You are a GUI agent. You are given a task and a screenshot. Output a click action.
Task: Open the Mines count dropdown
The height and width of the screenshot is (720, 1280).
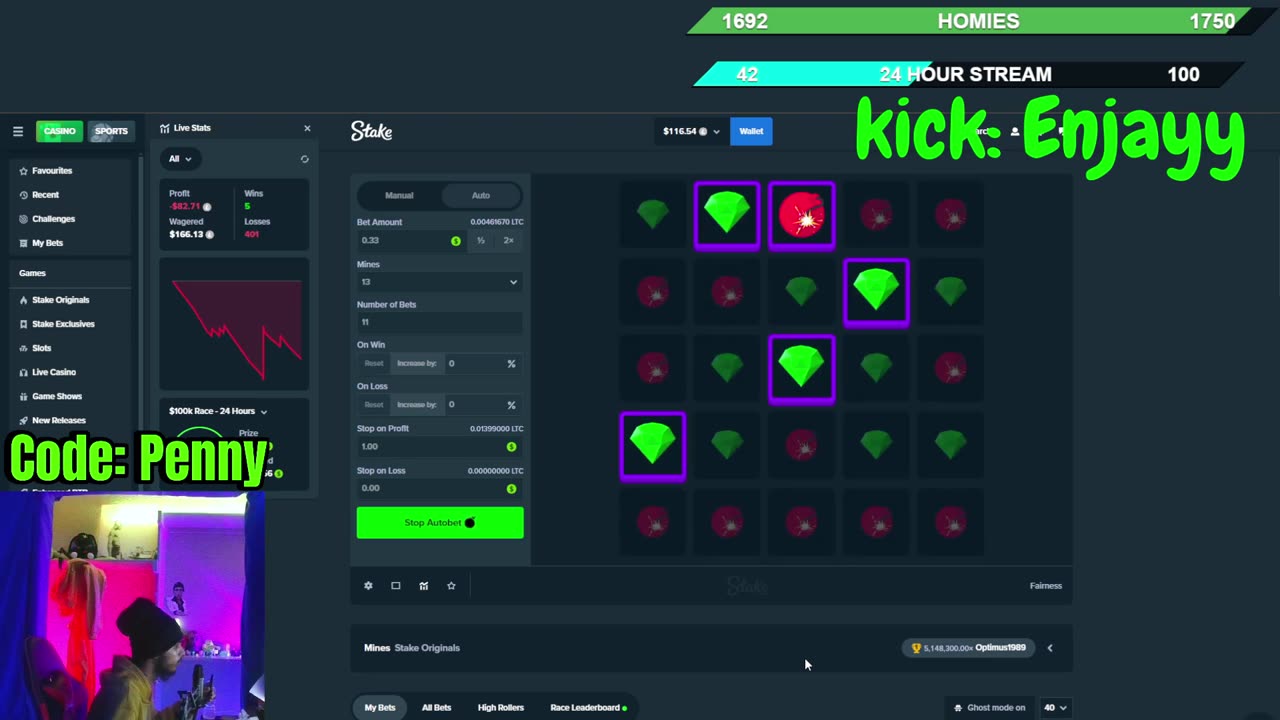(x=440, y=282)
